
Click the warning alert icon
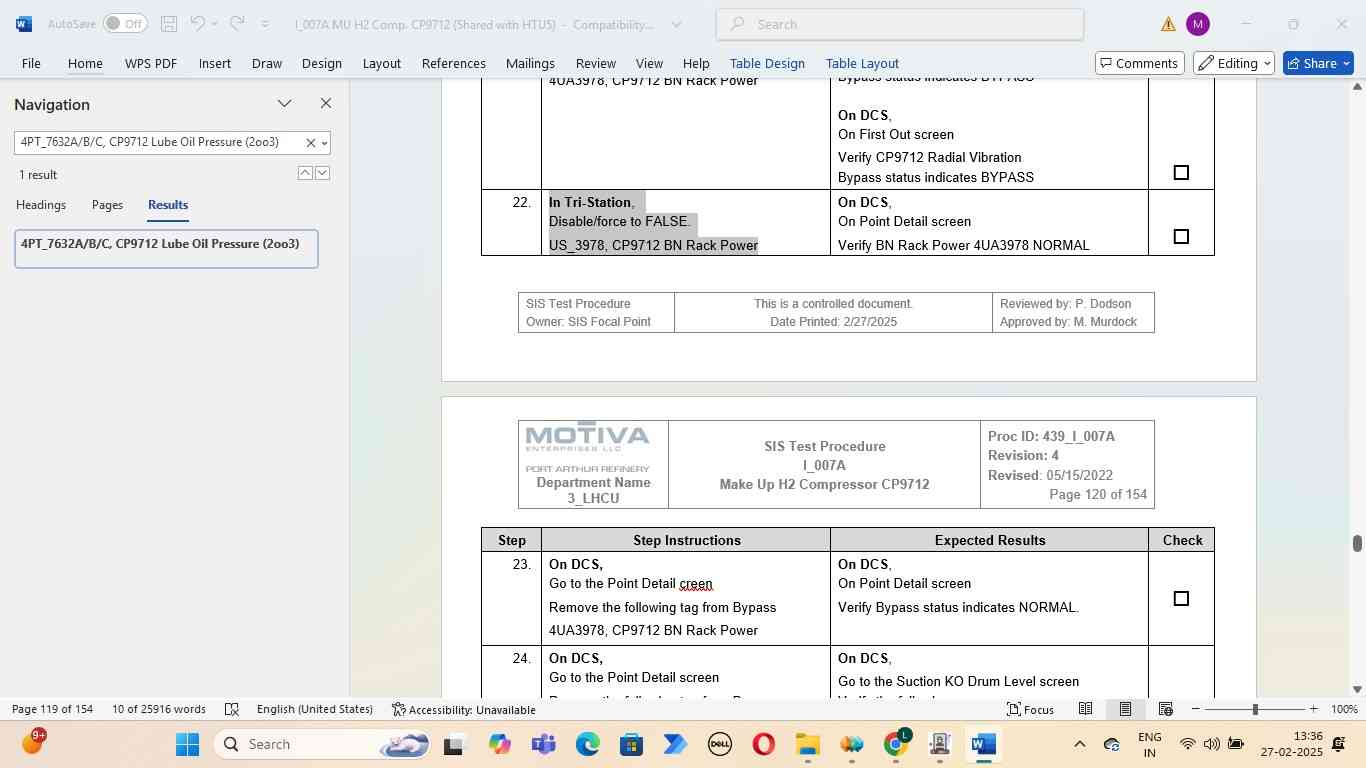click(x=1168, y=24)
